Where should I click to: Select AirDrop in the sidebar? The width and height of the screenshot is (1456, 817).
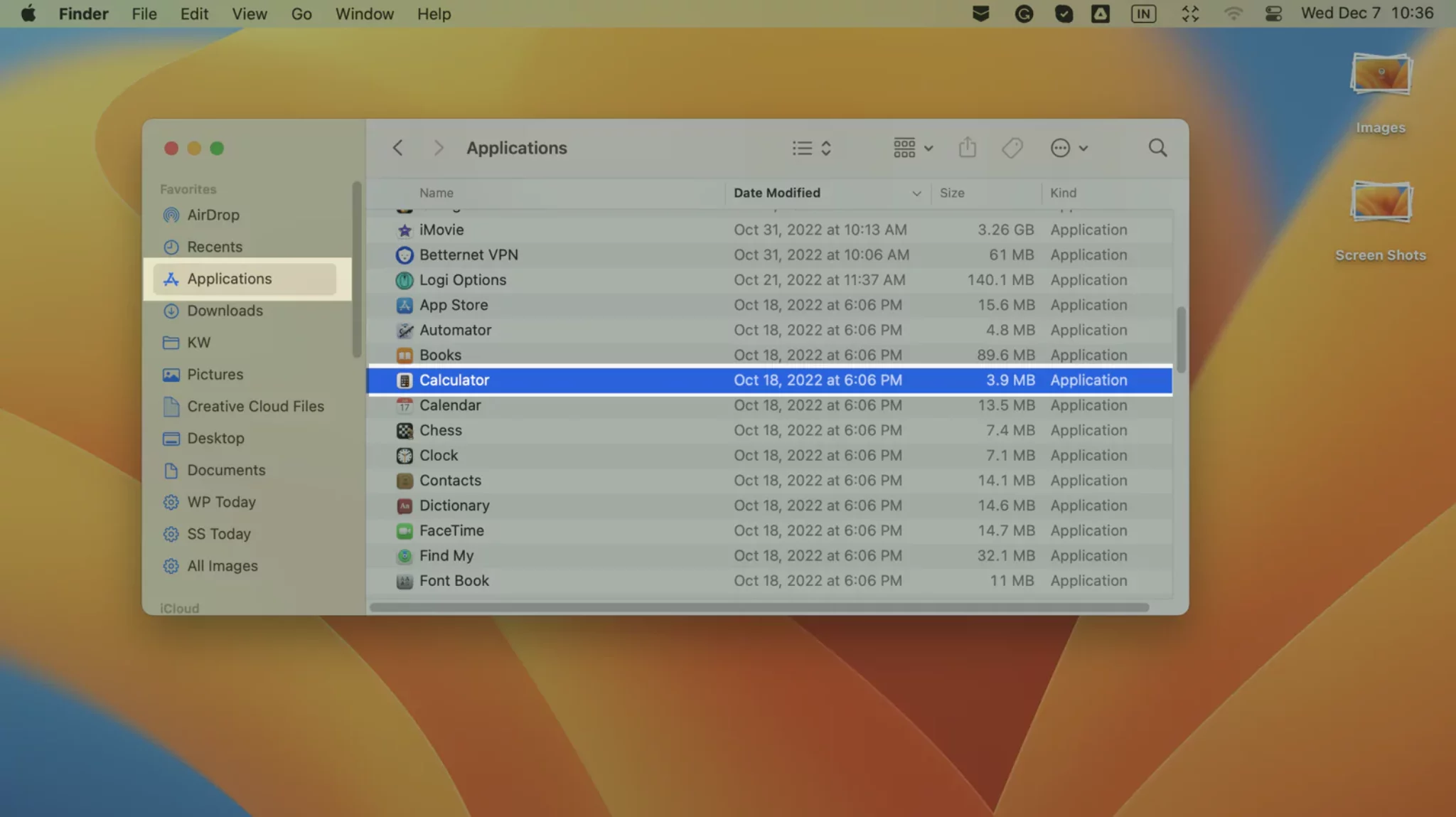(x=245, y=215)
